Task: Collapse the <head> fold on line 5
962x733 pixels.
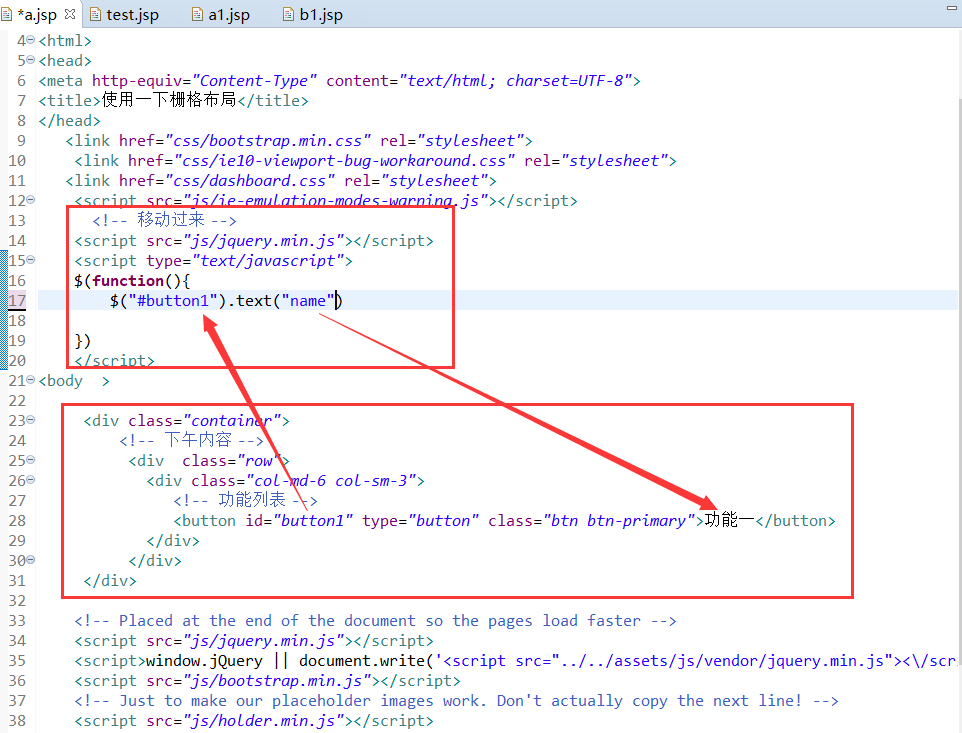Action: [31, 59]
